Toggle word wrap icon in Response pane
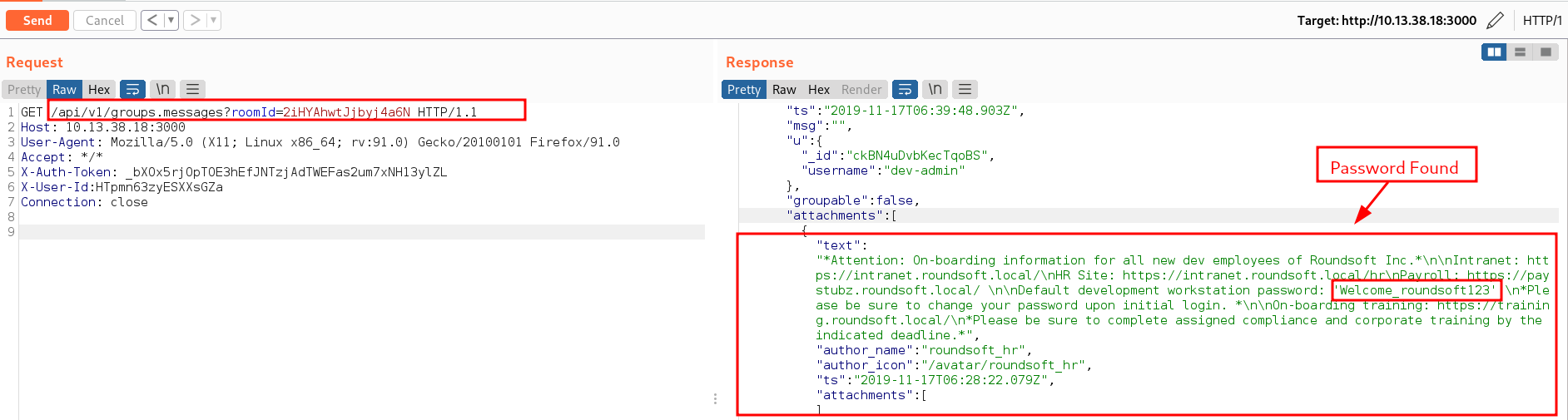This screenshot has width=1568, height=420. click(905, 89)
